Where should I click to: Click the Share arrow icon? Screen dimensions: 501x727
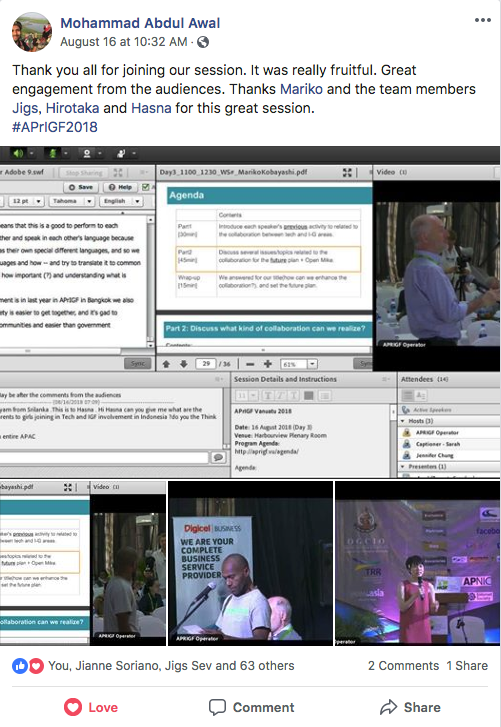pos(388,707)
